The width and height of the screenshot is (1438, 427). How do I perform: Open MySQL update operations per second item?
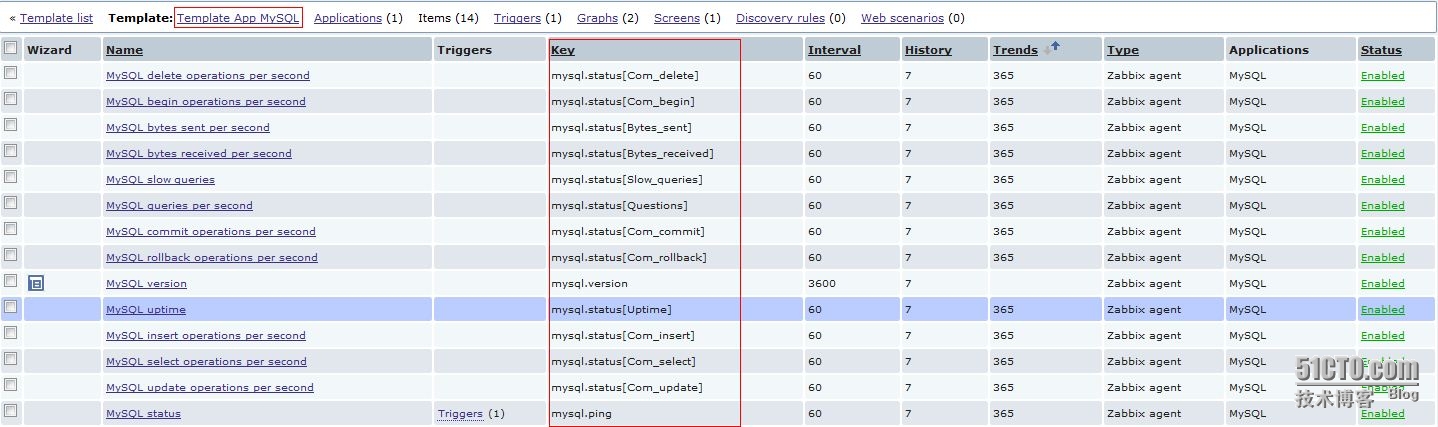click(210, 388)
